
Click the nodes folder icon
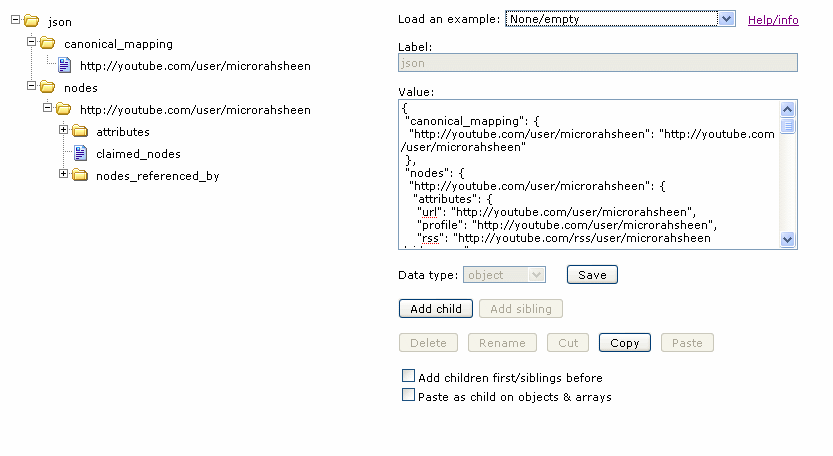[48, 87]
